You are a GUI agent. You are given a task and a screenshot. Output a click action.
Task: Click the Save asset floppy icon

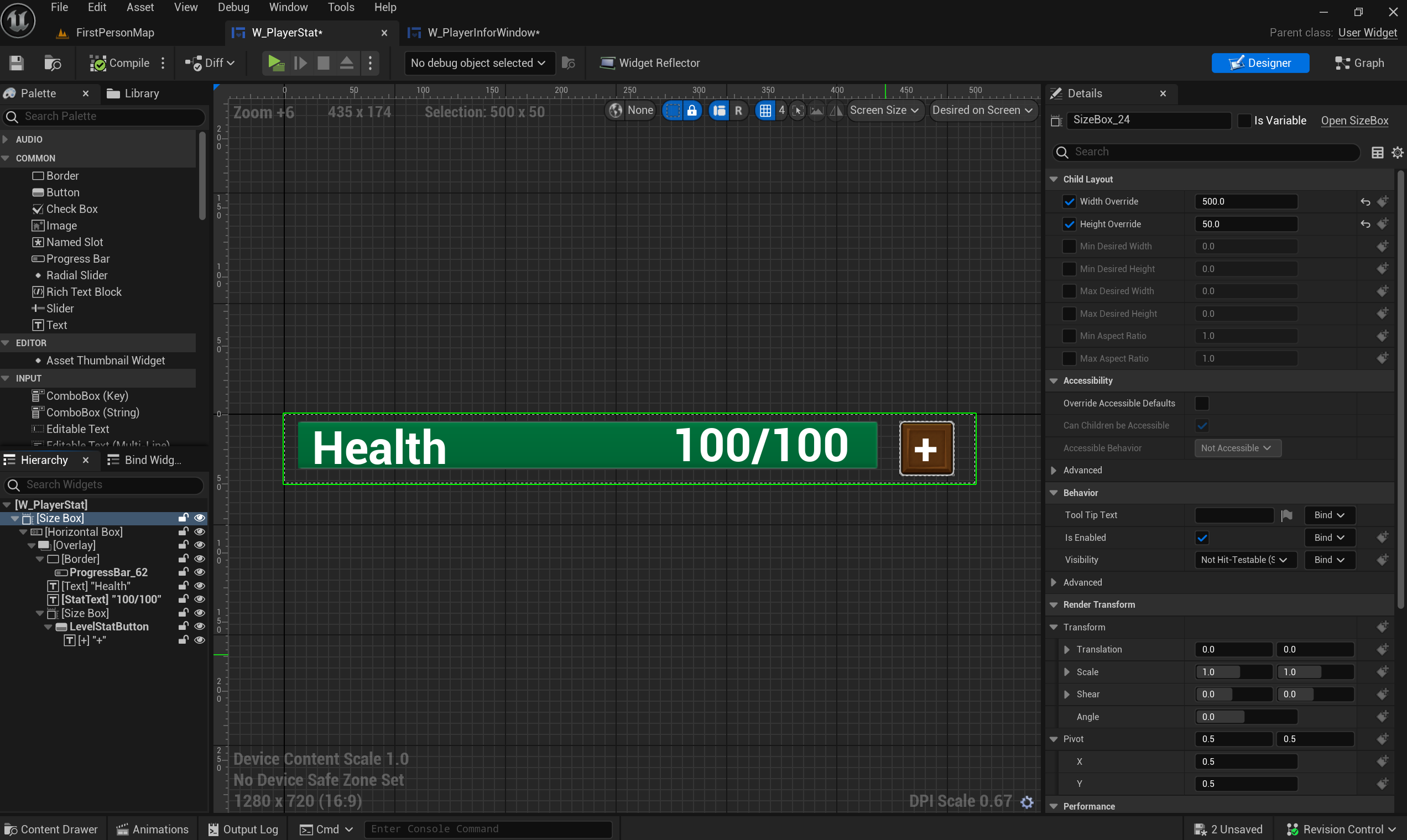click(17, 63)
